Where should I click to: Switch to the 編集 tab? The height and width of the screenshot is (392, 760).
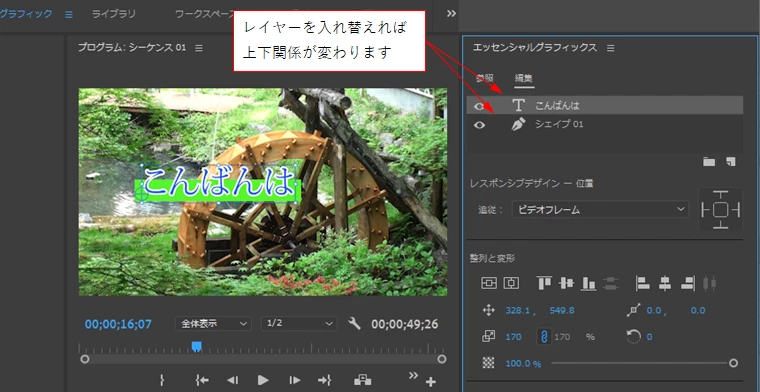point(524,78)
